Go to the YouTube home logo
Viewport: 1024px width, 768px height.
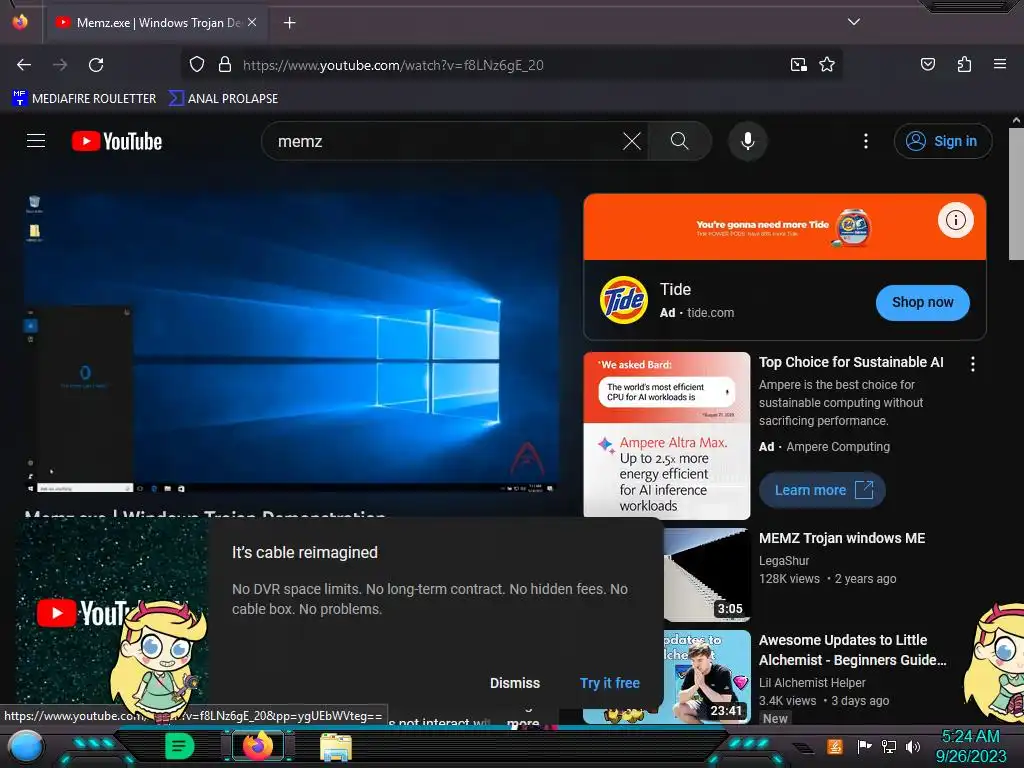point(117,141)
